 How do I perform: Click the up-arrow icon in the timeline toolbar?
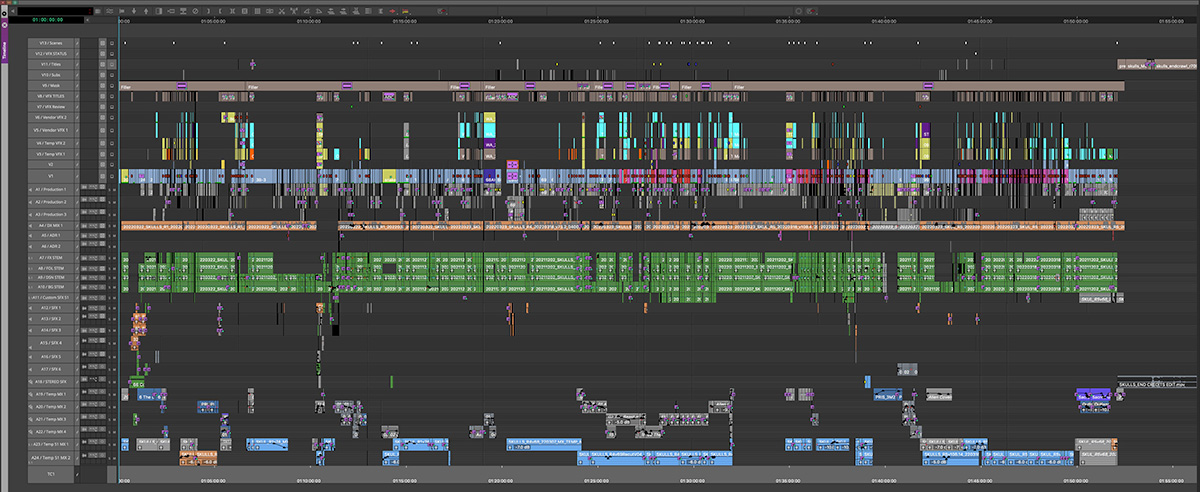tap(146, 10)
